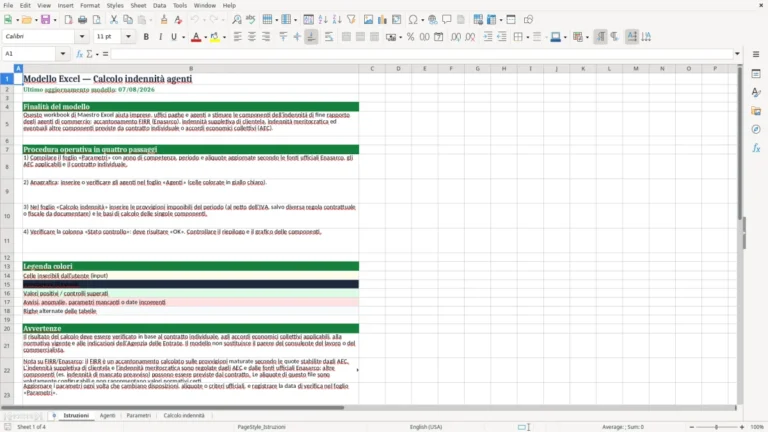Toggle Align Bottom vertical alignment
Screen dimensions: 768x432
pos(312,37)
